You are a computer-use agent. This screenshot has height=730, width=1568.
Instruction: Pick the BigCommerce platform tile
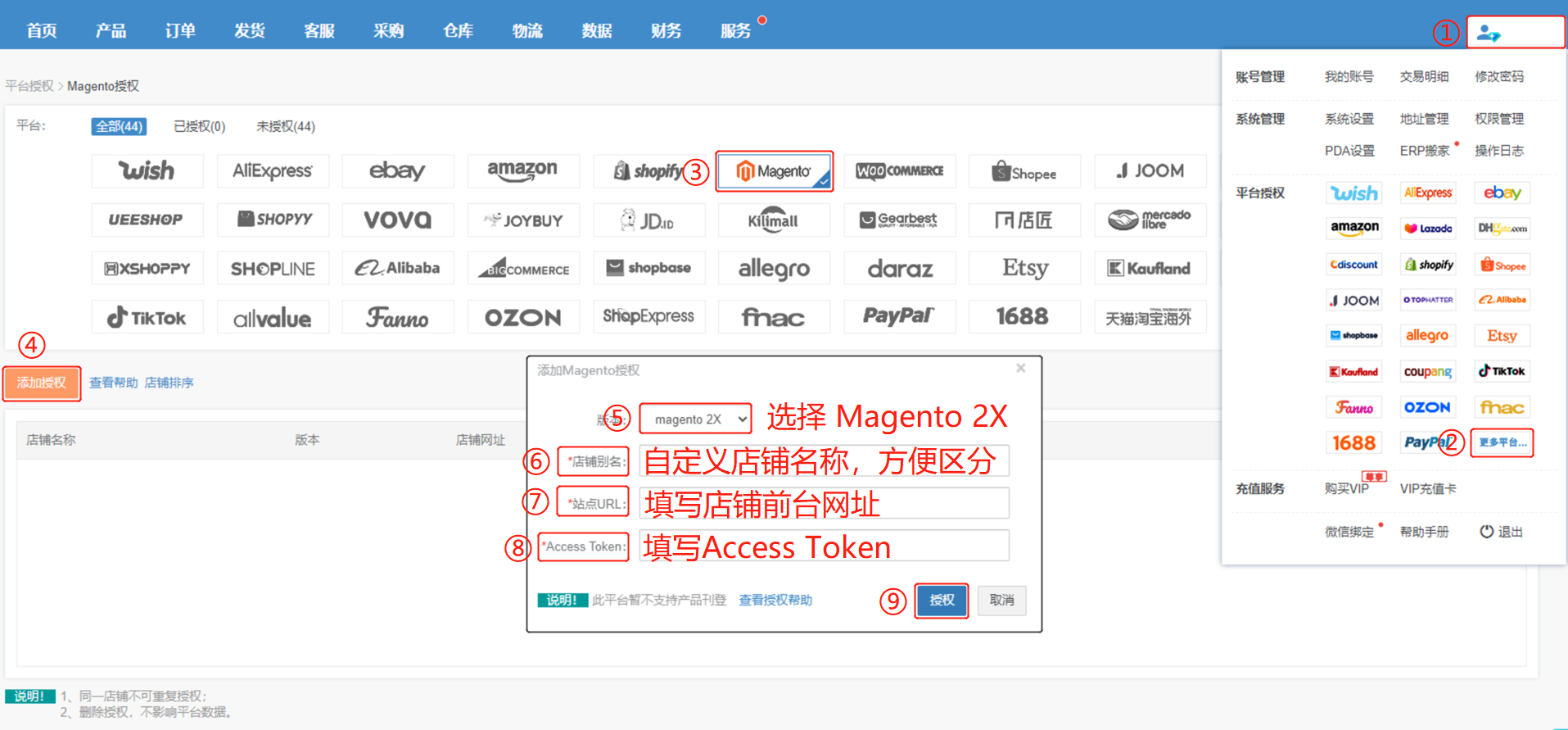coord(523,268)
